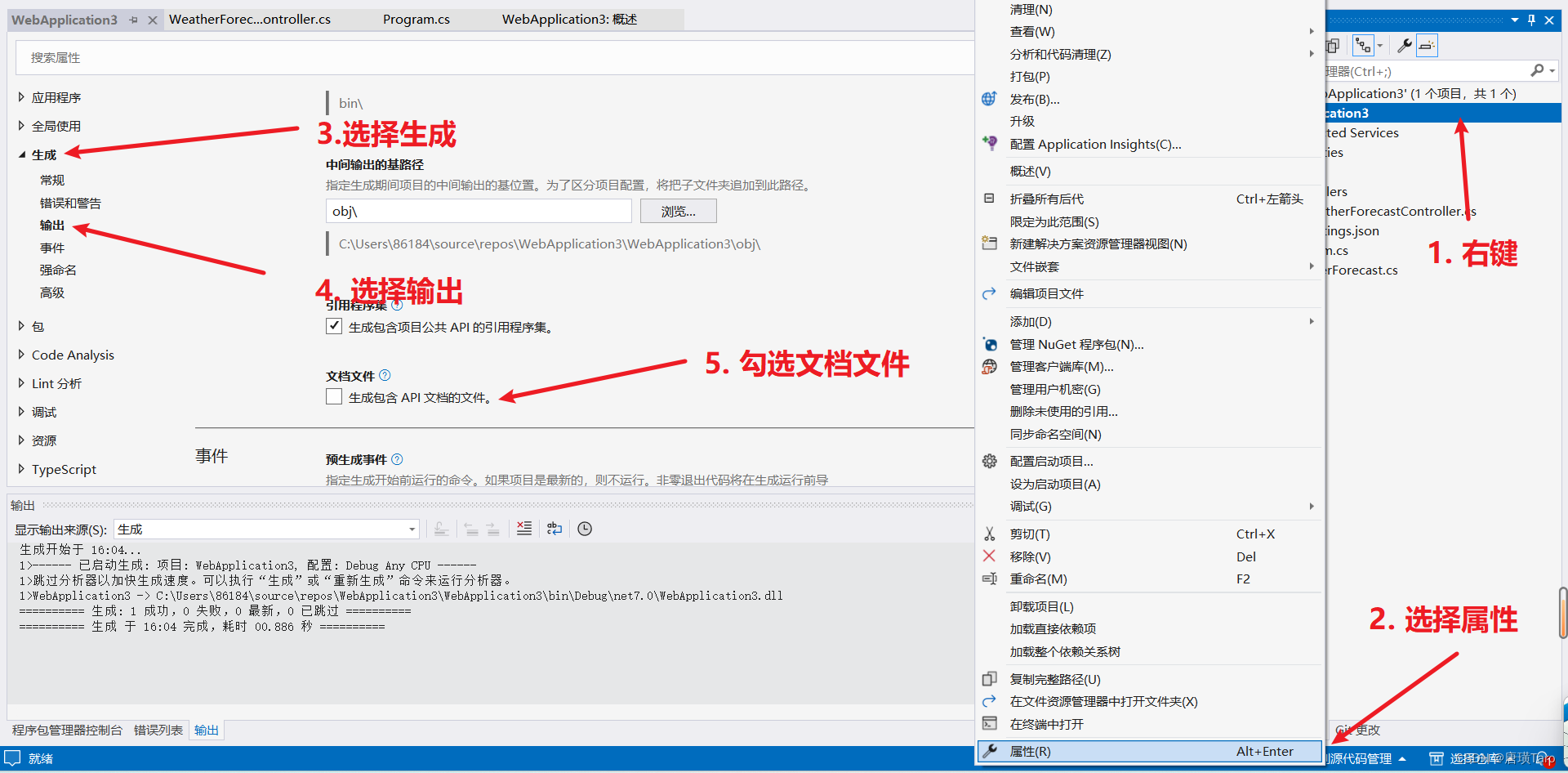
Task: Click the red X remove icon
Action: 989,556
